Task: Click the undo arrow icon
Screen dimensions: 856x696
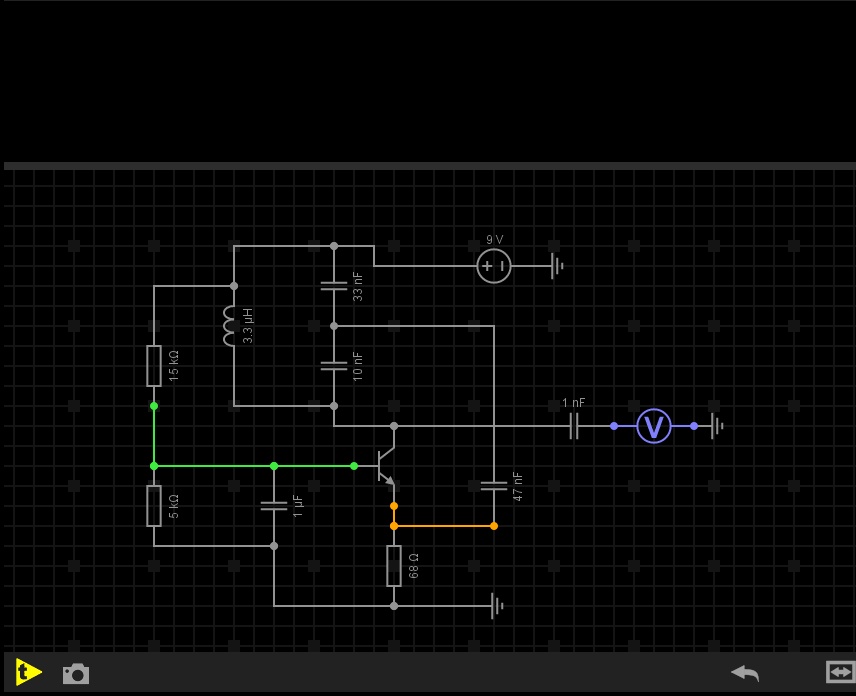Action: (745, 673)
